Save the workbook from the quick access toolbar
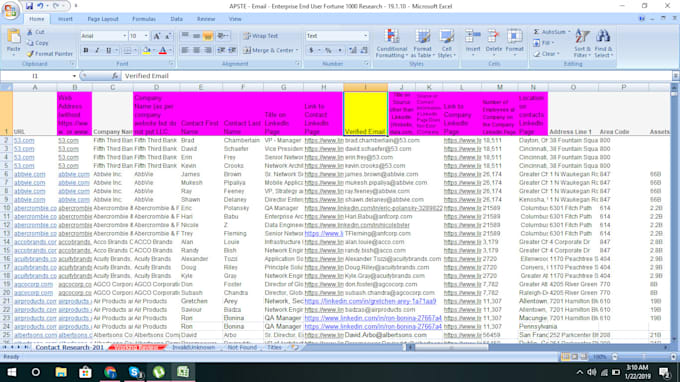The height and width of the screenshot is (382, 680). pyautogui.click(x=29, y=6)
